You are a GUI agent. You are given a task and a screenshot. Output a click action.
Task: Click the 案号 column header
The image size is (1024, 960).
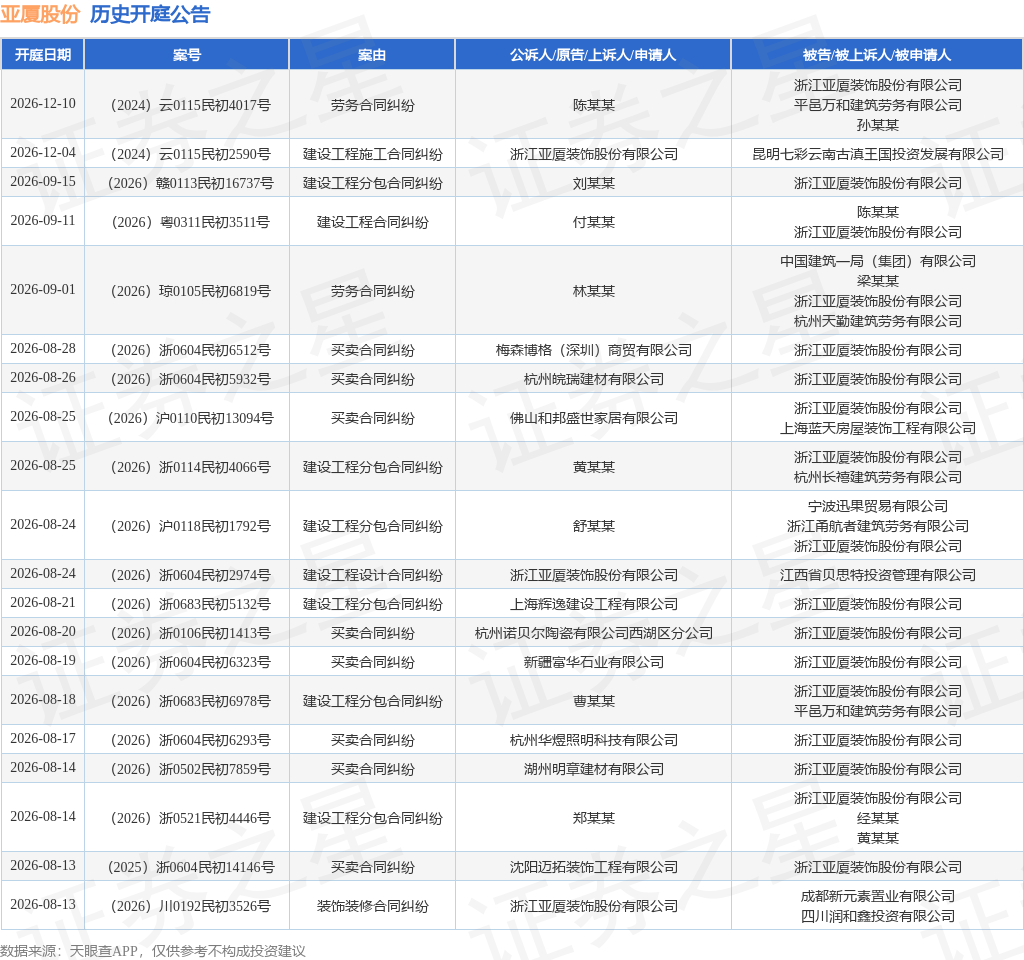point(187,55)
